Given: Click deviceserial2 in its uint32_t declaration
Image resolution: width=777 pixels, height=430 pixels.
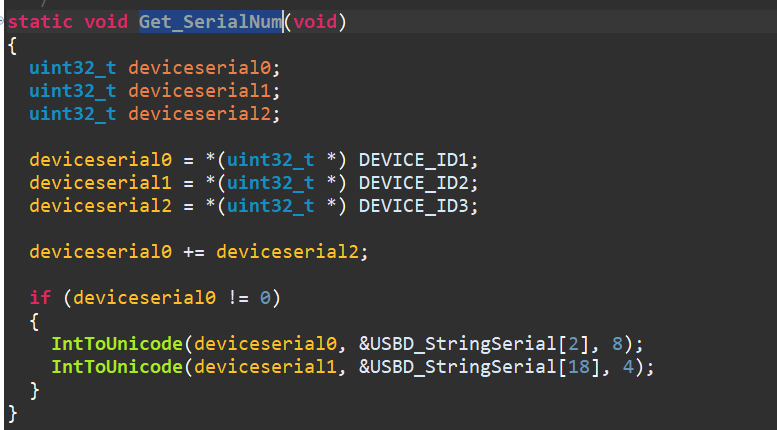Looking at the screenshot, I should point(205,114).
